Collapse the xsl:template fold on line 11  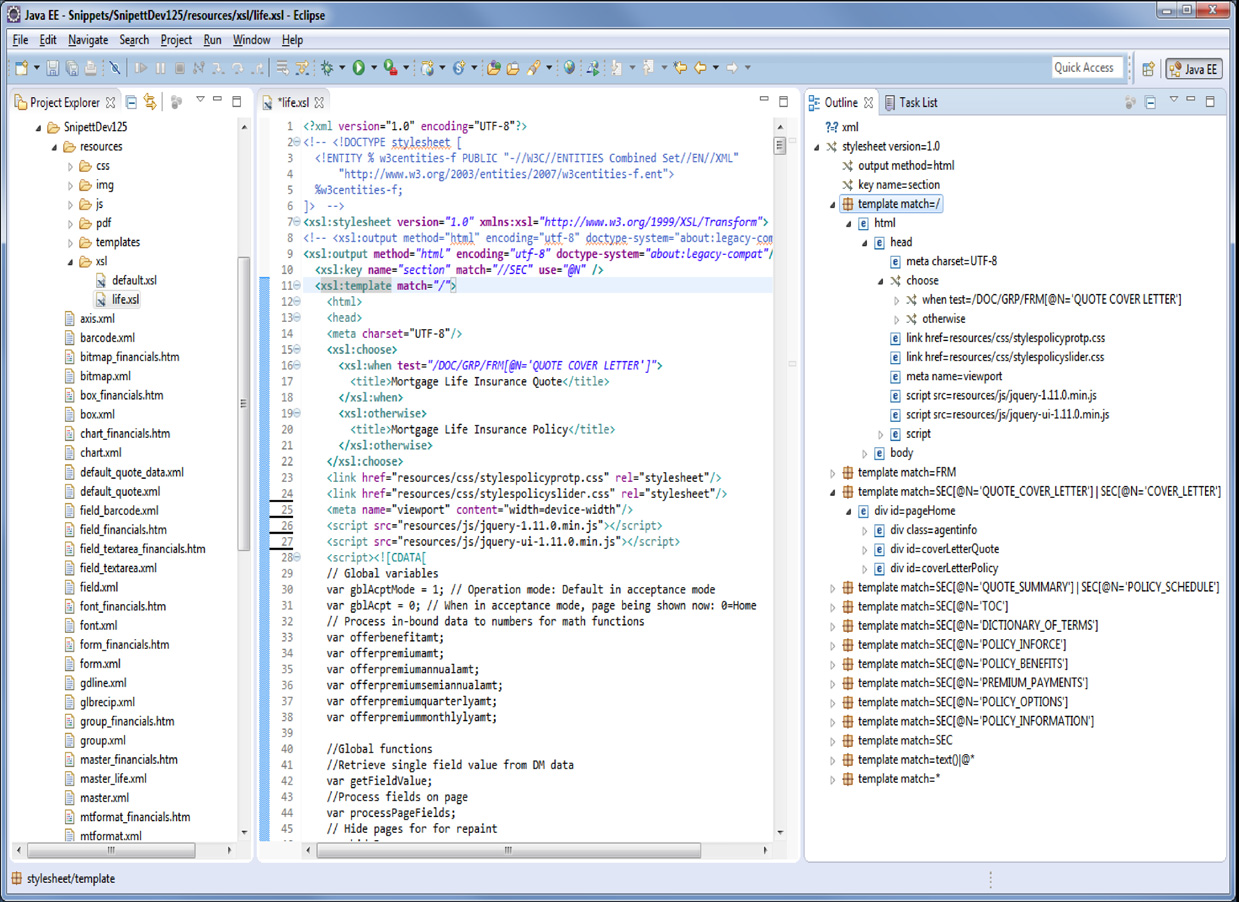coord(295,285)
